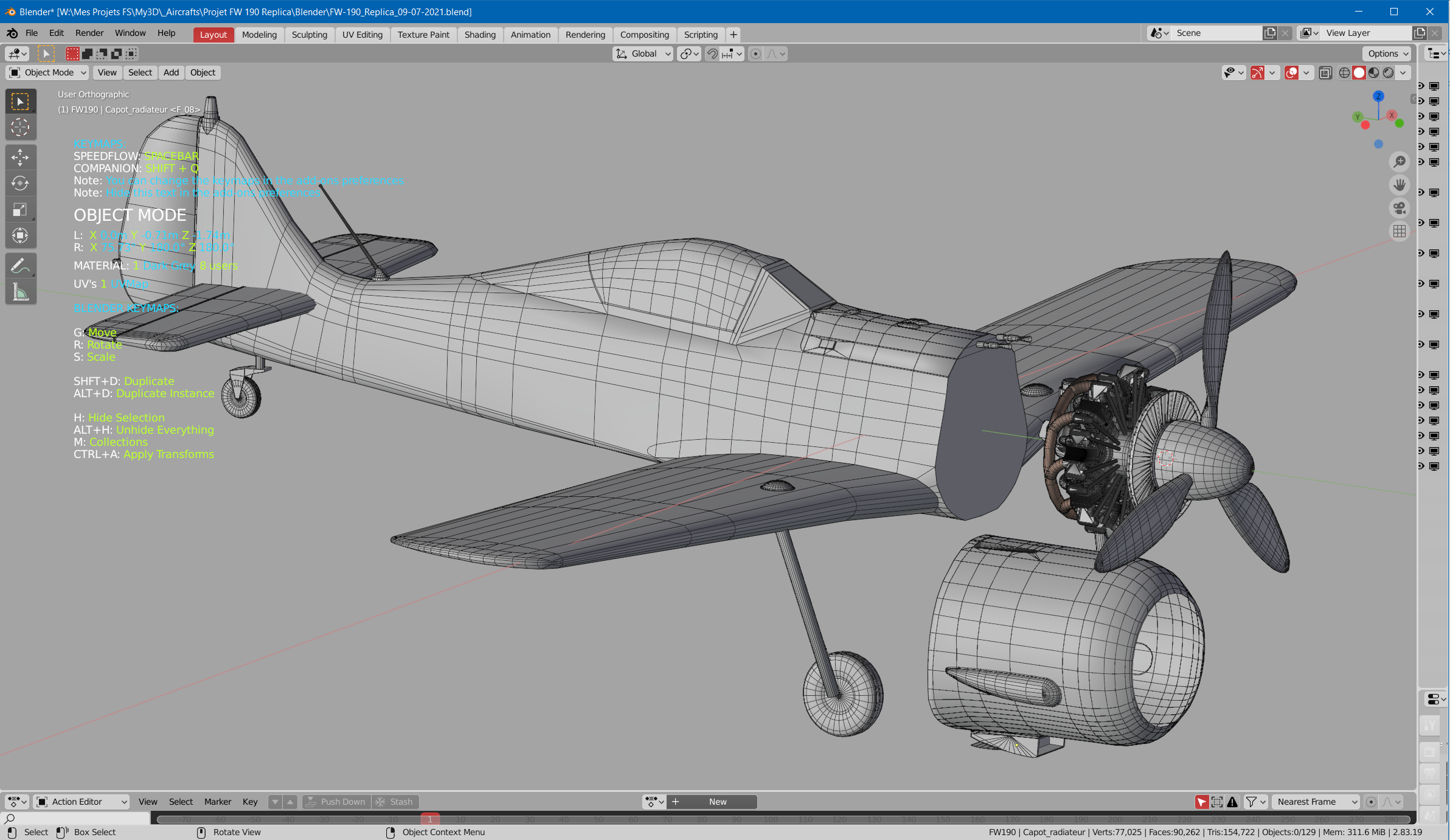The height and width of the screenshot is (840, 1450).
Task: Toggle proportional editing in viewport header
Action: (x=755, y=54)
